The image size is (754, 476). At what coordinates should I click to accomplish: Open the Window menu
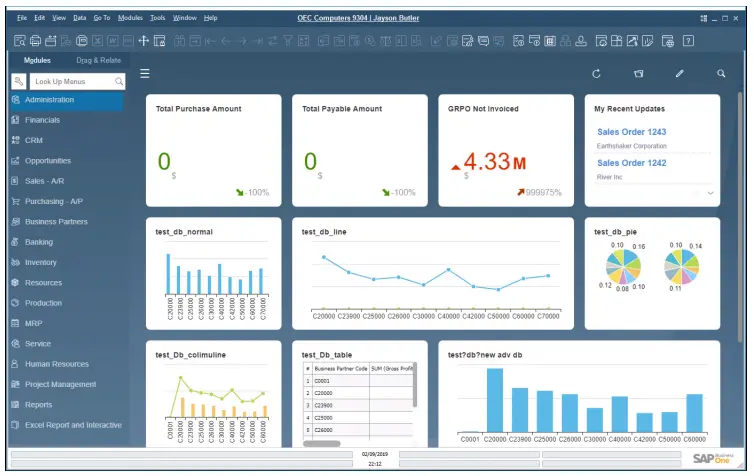point(185,18)
